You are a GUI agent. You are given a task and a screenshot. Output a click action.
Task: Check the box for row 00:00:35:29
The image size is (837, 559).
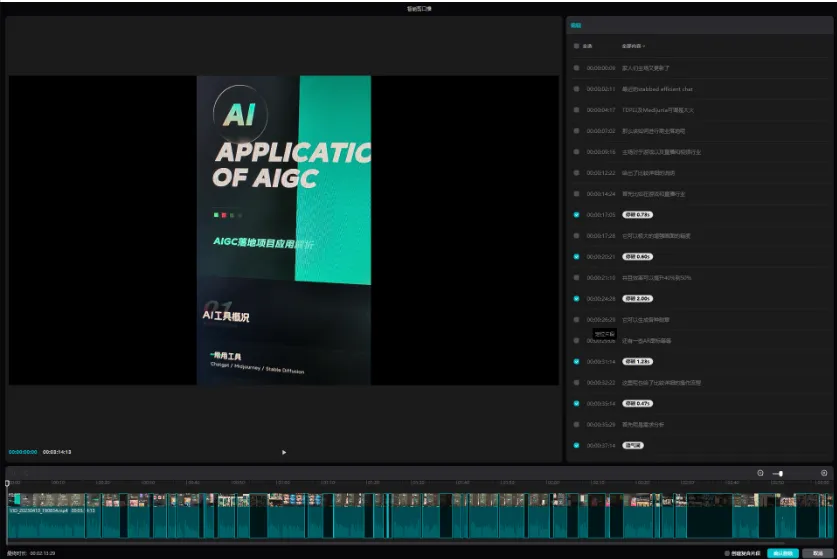(x=576, y=424)
